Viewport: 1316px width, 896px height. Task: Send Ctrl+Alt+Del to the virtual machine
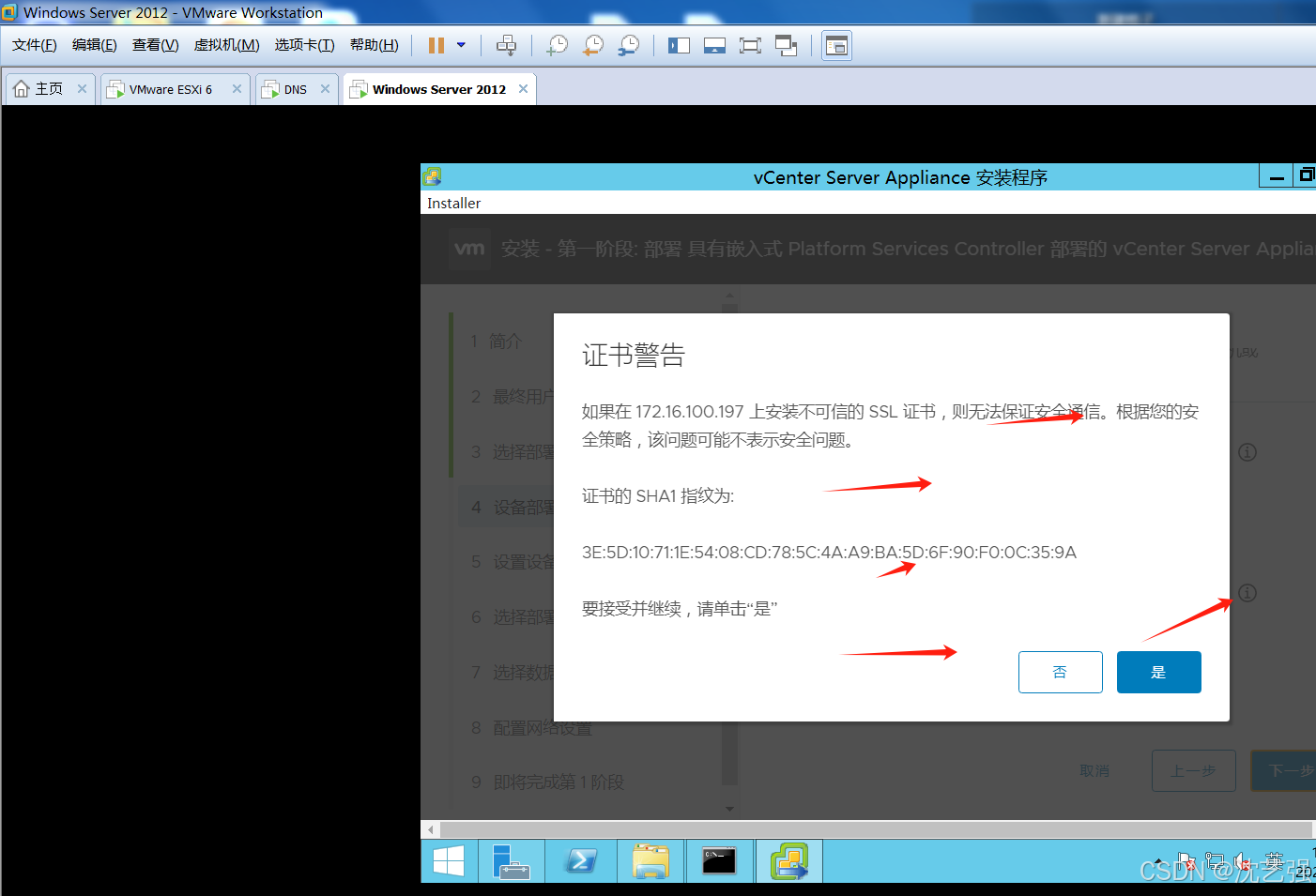tap(507, 45)
